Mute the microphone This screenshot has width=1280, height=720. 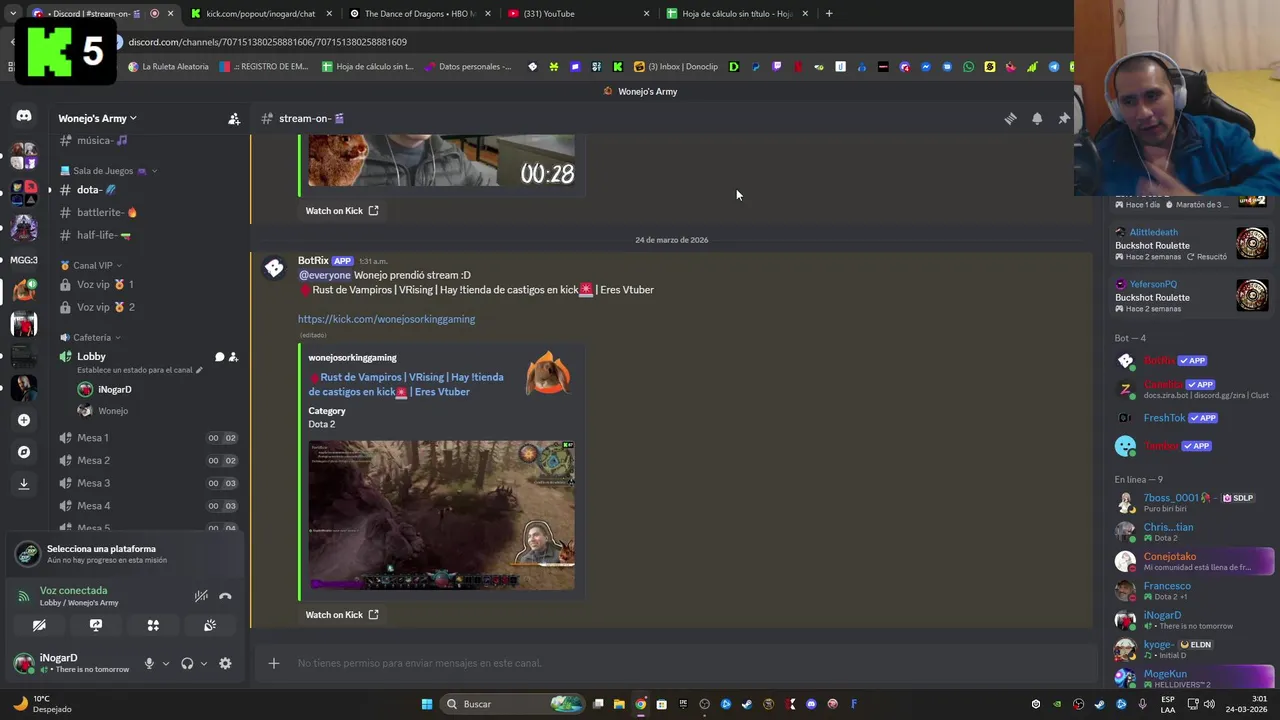149,663
